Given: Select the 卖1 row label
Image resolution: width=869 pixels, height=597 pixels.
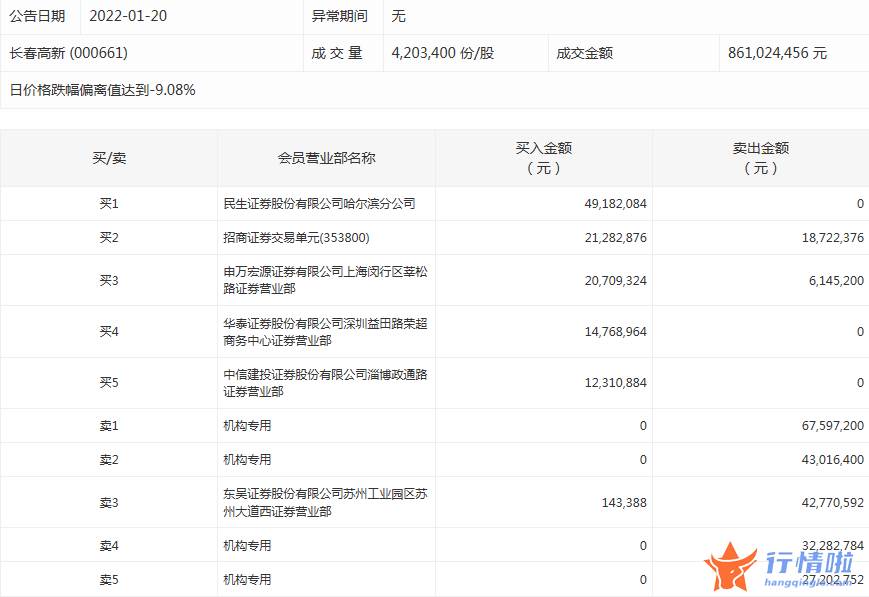Looking at the screenshot, I should (x=109, y=426).
